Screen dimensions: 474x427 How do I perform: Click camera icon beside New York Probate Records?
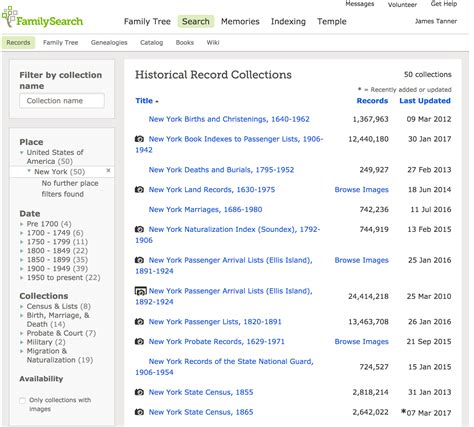139,342
